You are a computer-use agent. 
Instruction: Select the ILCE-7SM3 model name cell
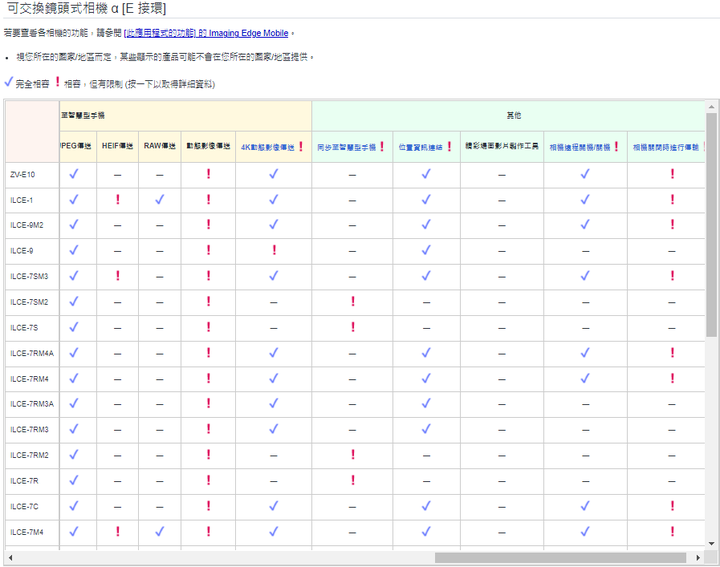pos(32,277)
